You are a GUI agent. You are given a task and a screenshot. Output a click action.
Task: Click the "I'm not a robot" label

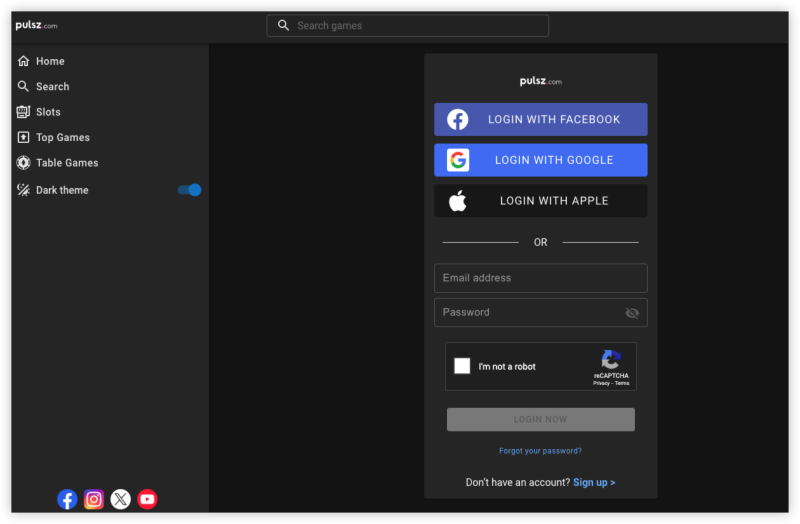click(507, 366)
